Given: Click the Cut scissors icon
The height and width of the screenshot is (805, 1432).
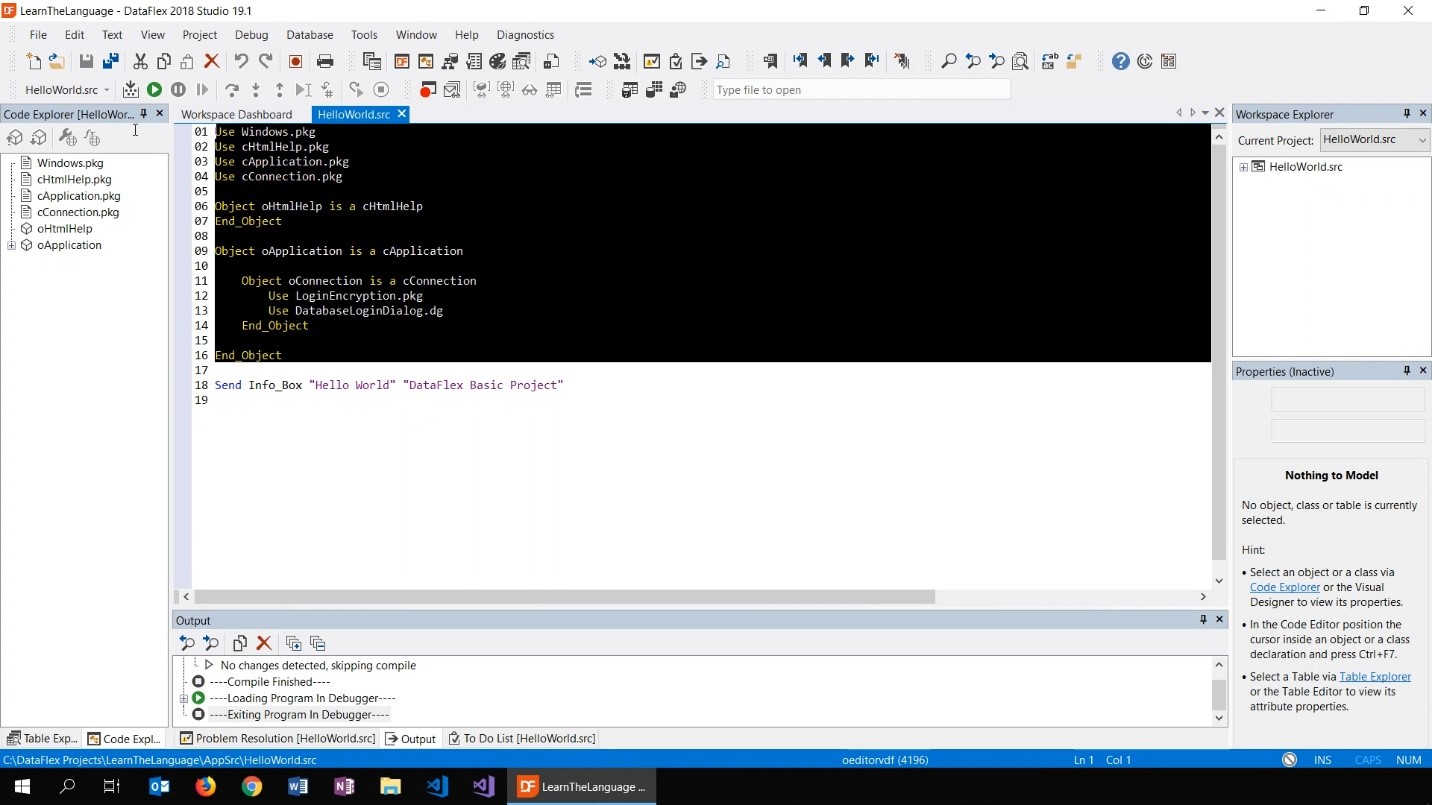Looking at the screenshot, I should coord(140,62).
